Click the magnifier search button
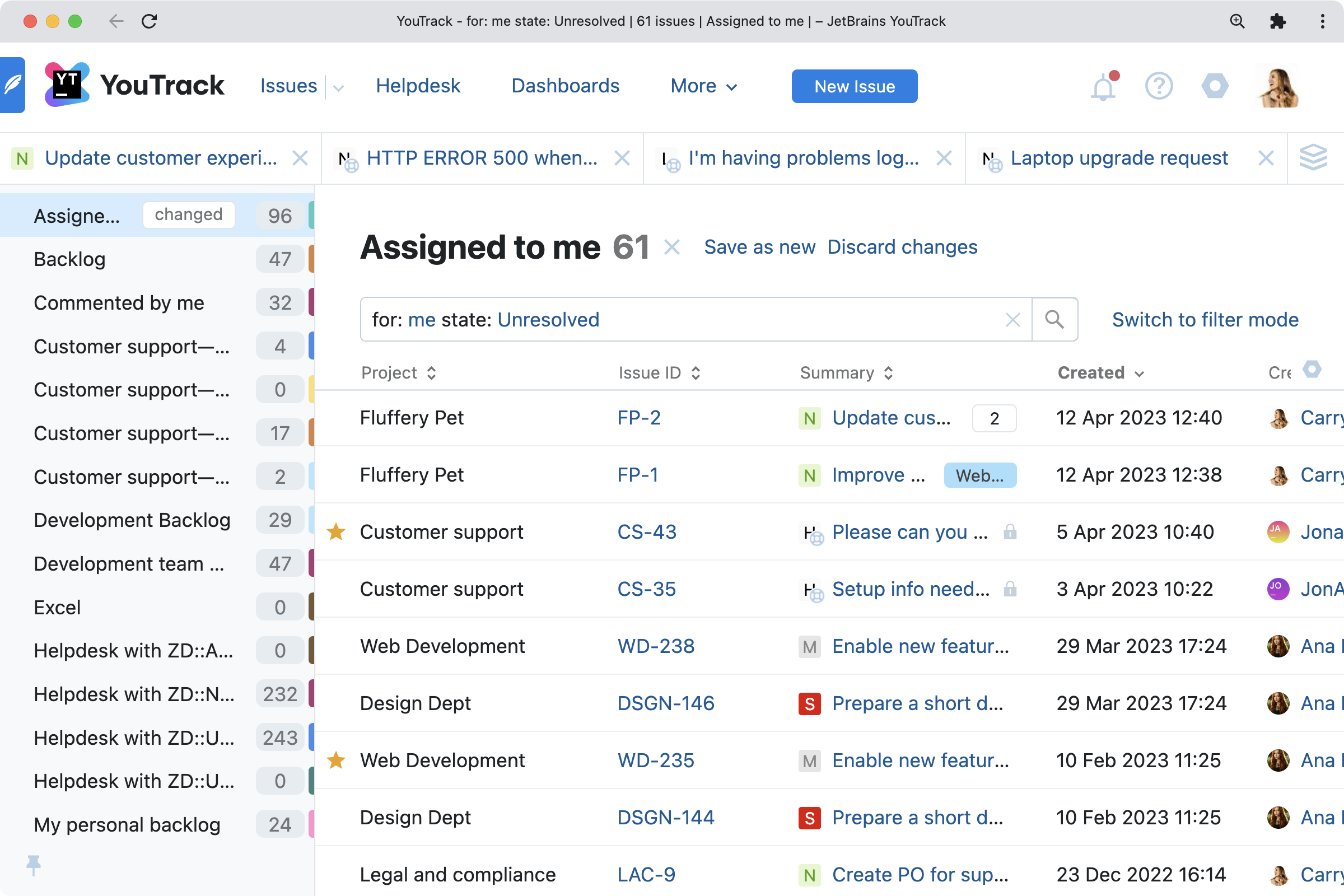Viewport: 1344px width, 896px height. [x=1054, y=319]
